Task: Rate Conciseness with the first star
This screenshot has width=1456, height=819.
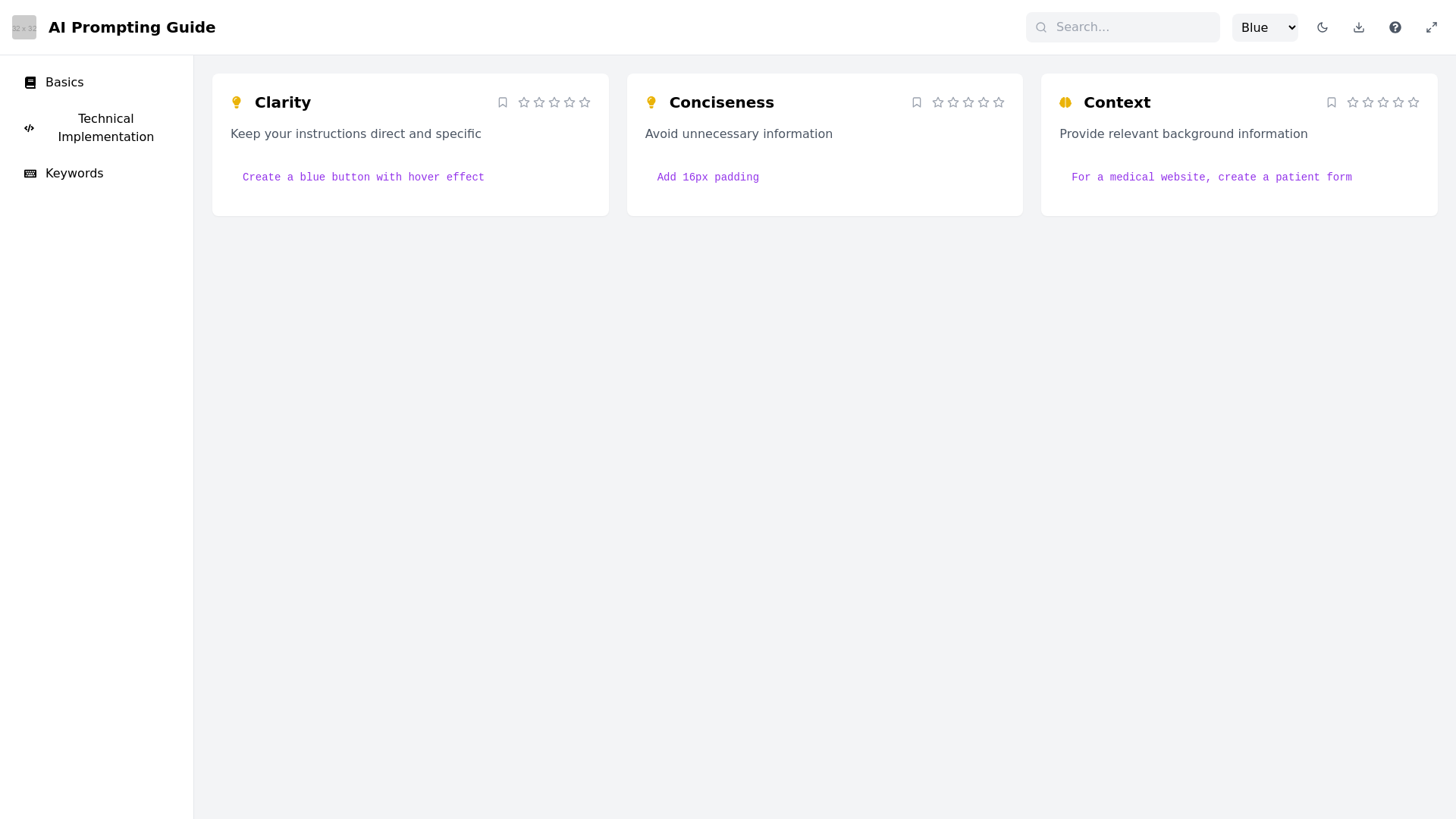Action: (939, 102)
